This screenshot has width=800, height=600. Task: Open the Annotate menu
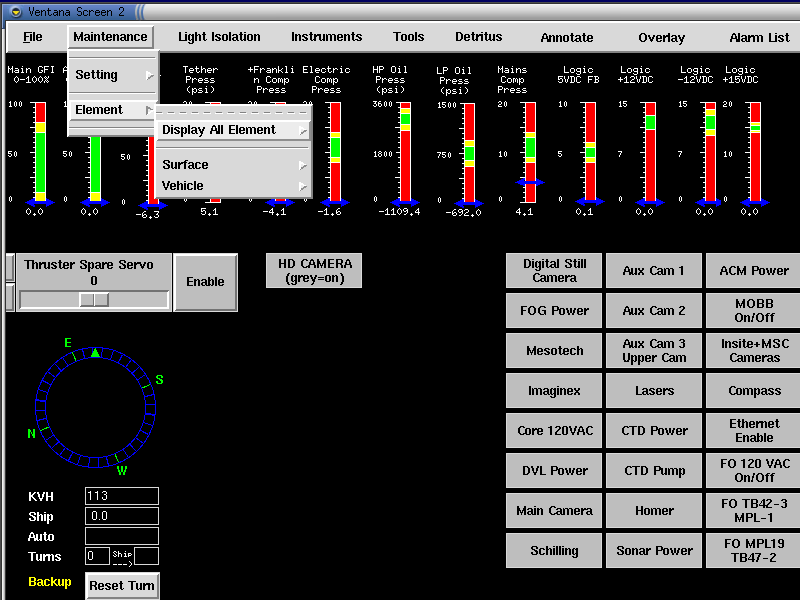click(x=567, y=38)
